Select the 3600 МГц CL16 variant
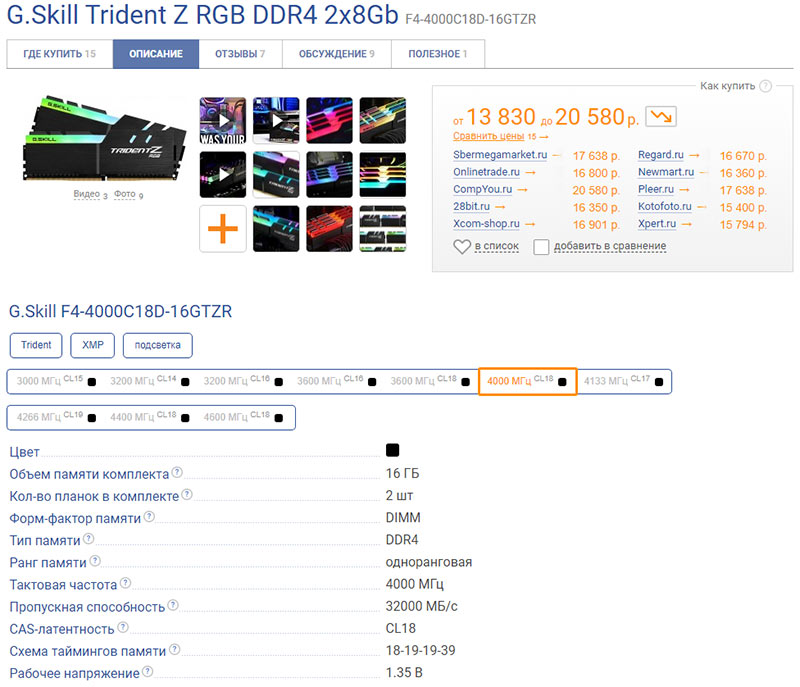 336,381
